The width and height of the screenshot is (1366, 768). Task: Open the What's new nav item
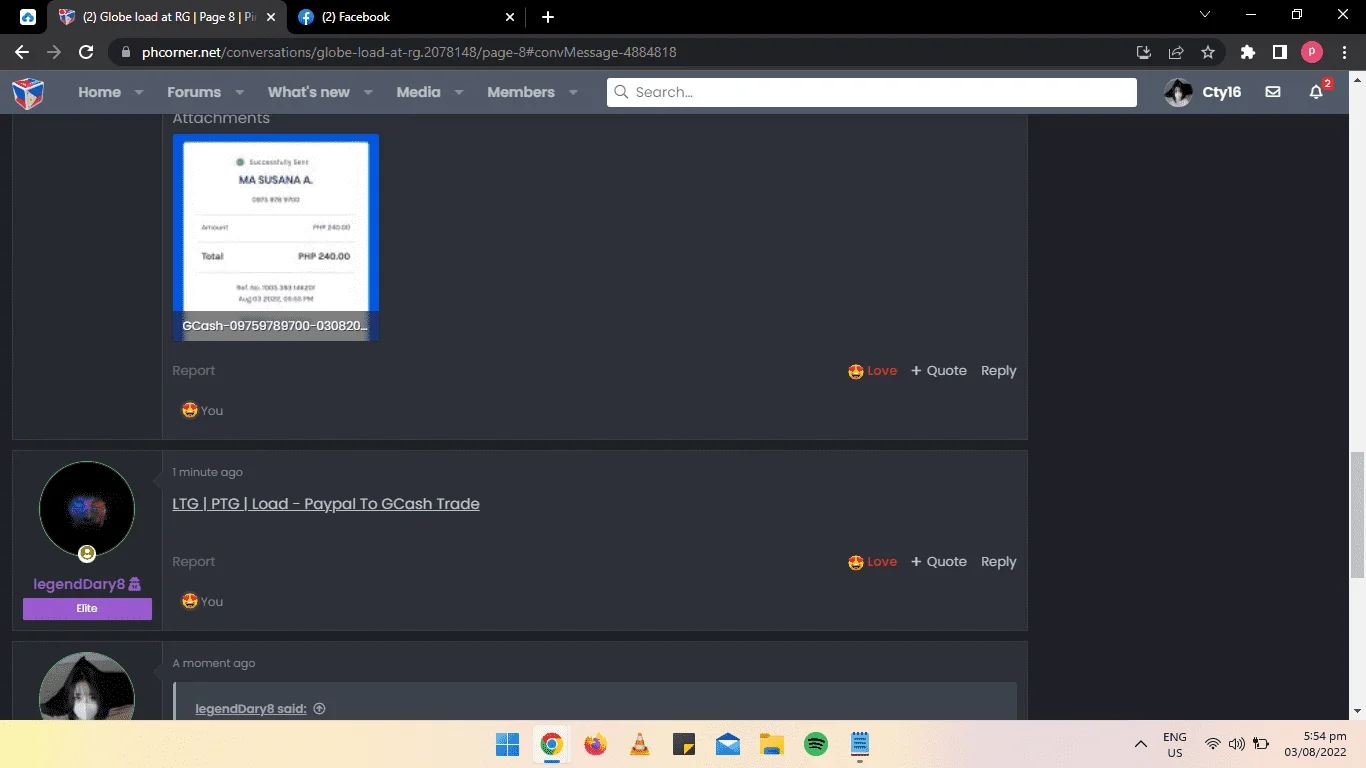tap(309, 92)
